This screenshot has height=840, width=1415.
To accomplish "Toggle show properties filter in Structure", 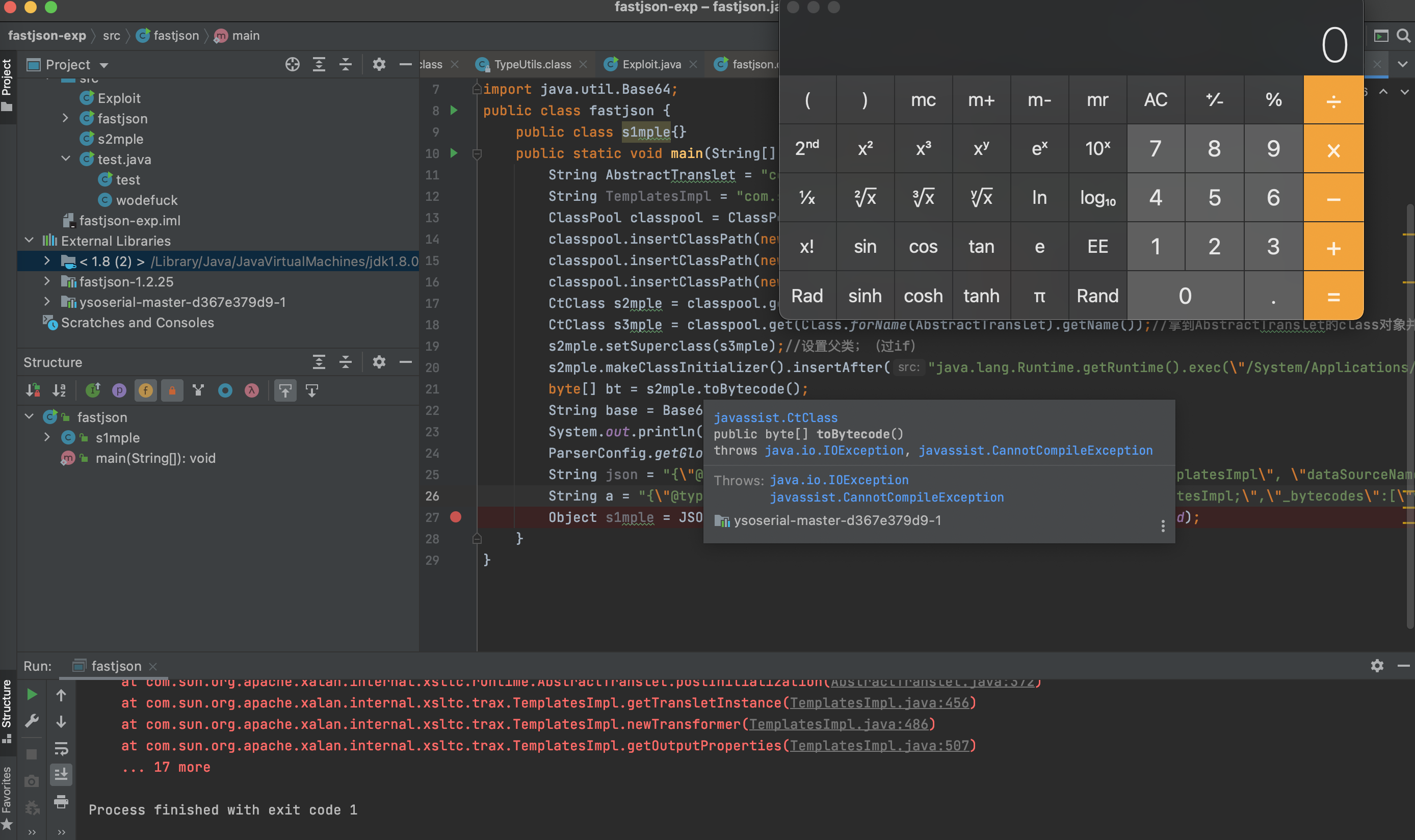I will [x=119, y=390].
